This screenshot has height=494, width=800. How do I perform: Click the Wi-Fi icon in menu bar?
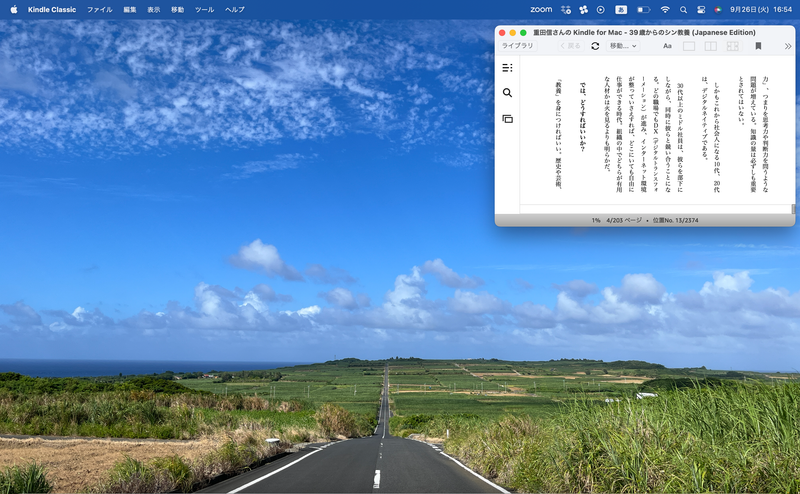pos(665,9)
